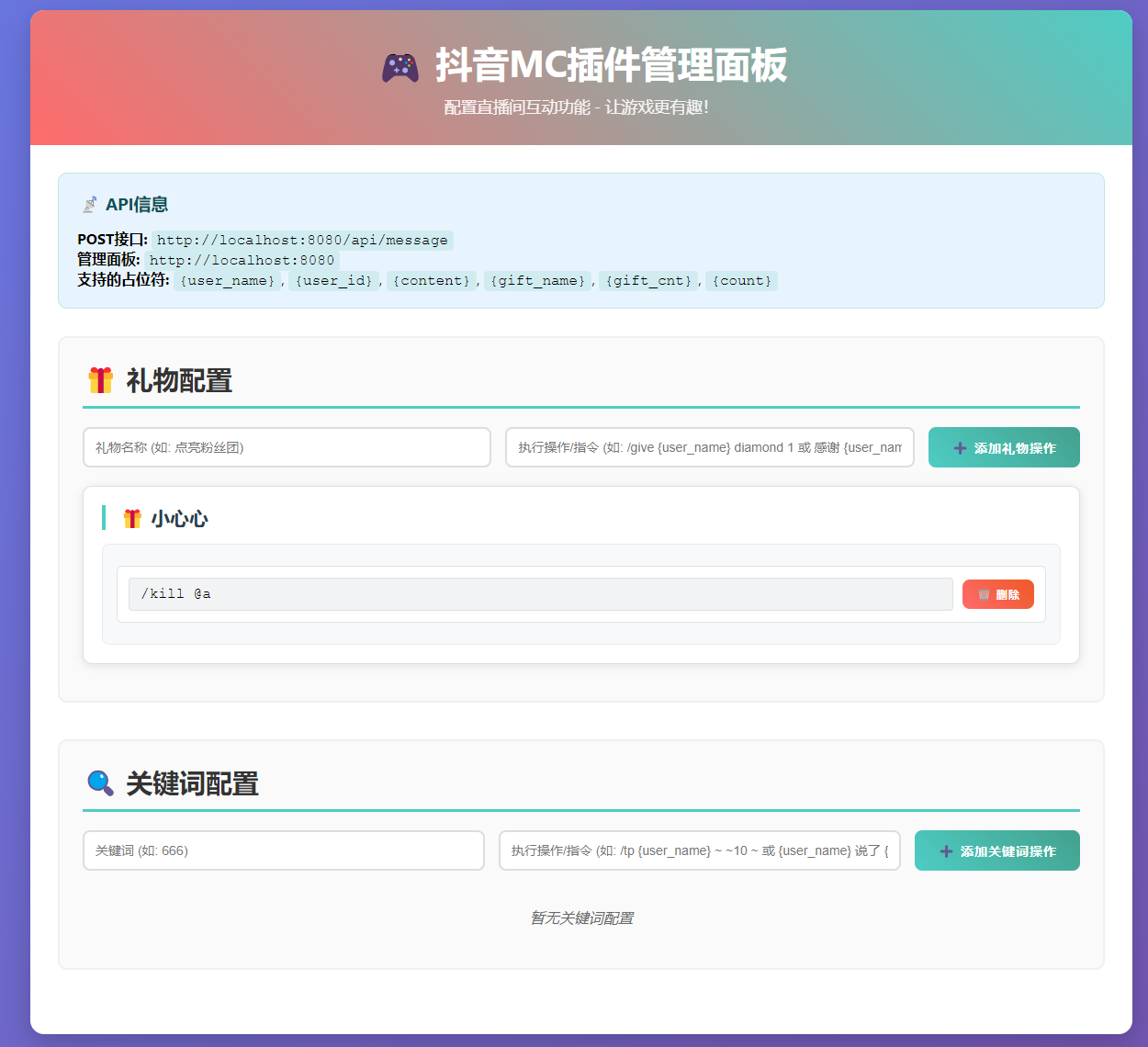
Task: Click the 支持的占位符 label
Action: [123, 280]
